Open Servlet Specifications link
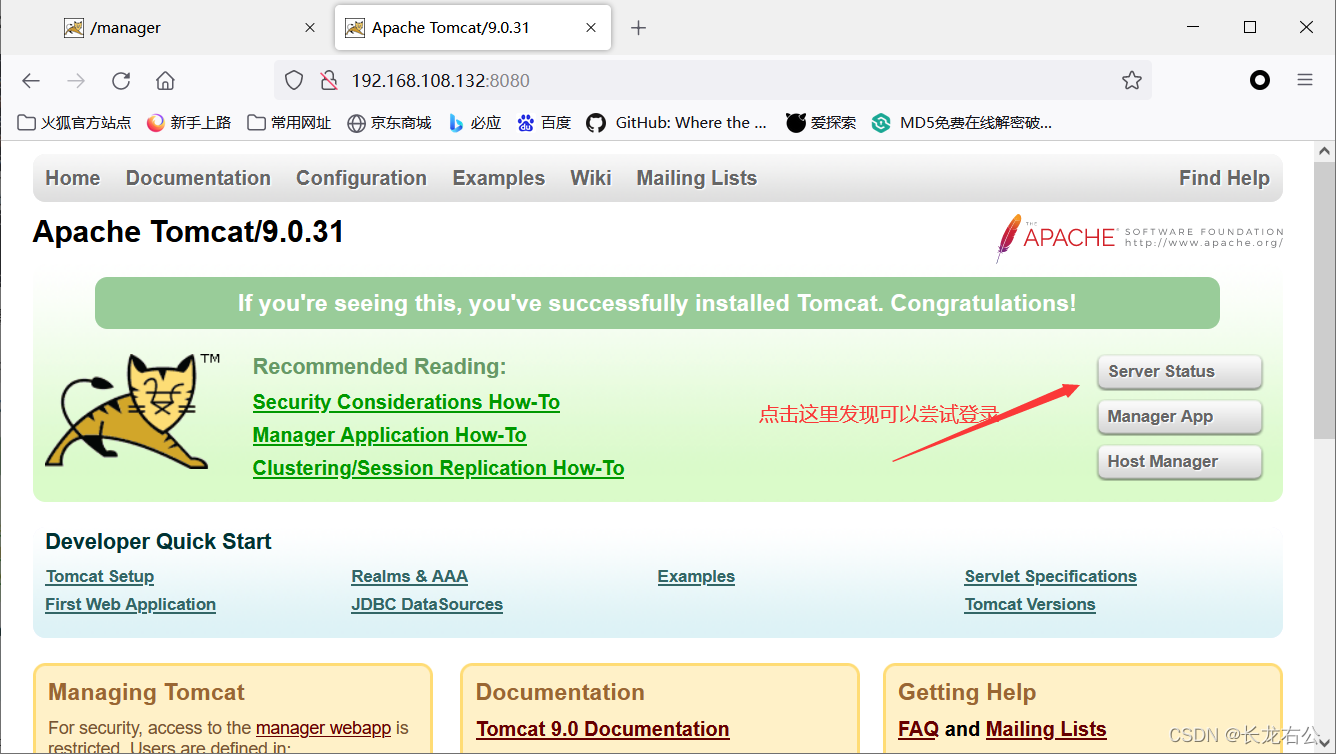1336x754 pixels. pyautogui.click(x=1051, y=576)
